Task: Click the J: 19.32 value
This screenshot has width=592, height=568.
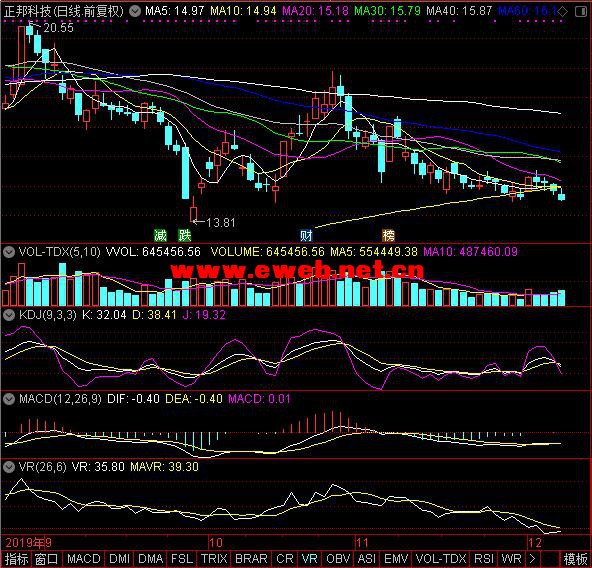Action: click(x=204, y=315)
